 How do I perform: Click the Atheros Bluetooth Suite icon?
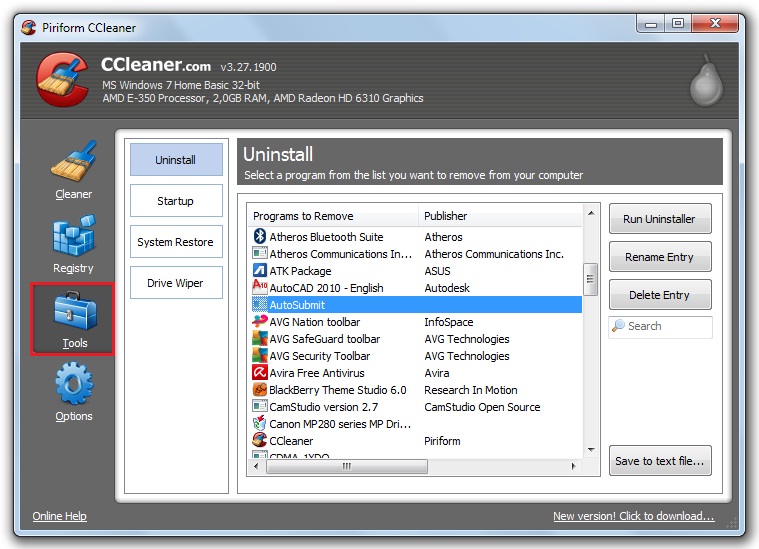260,236
